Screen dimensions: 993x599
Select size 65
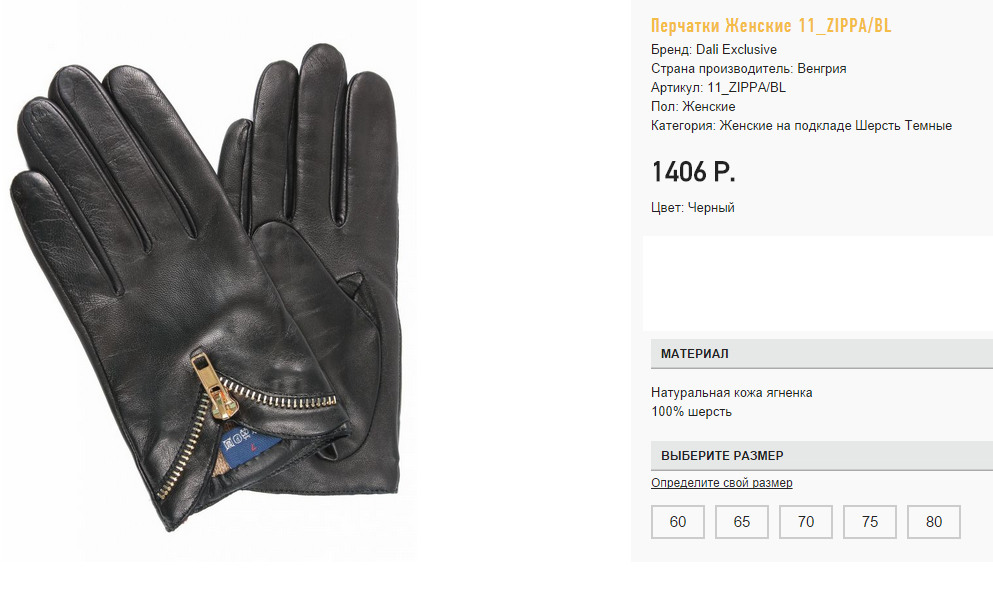pos(742,522)
